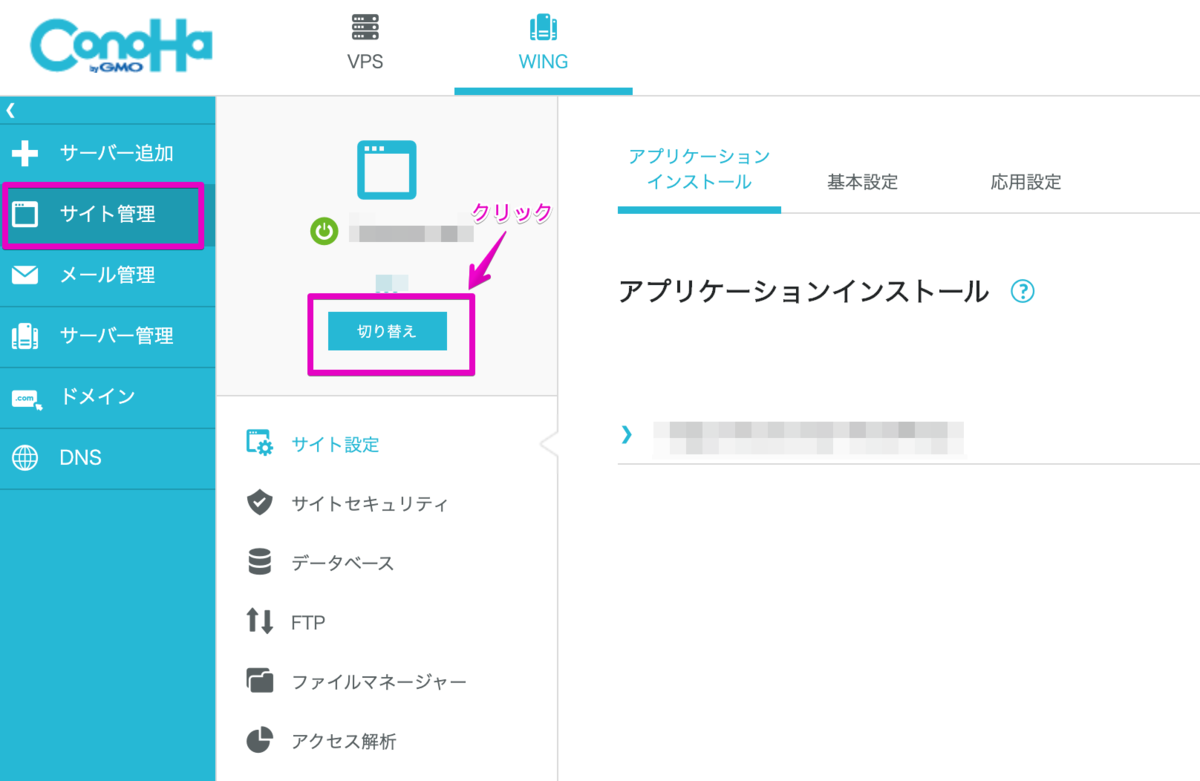
Task: Click the folder icon for ファイルマネージャー
Action: (x=260, y=682)
